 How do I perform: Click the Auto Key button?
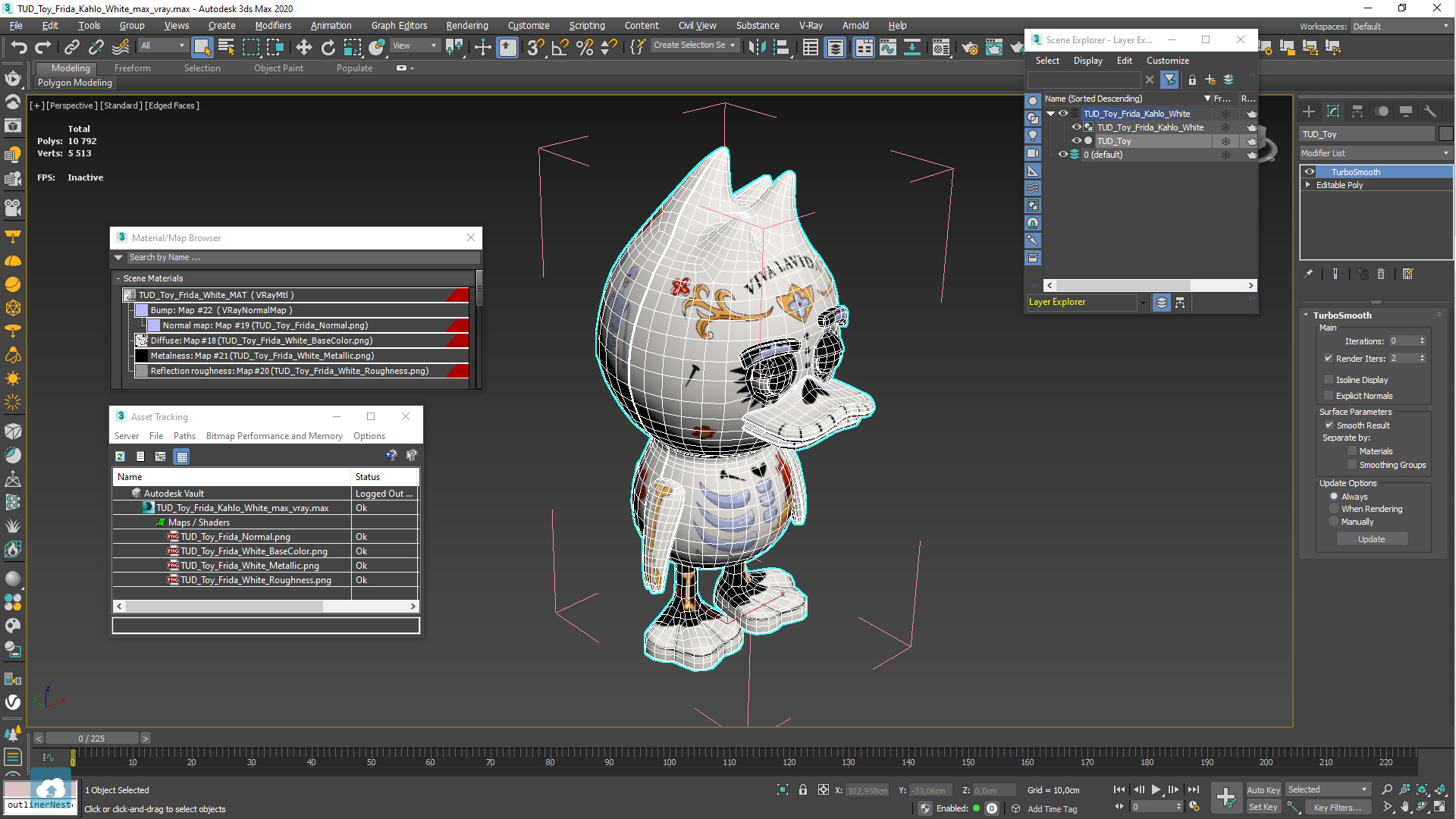tap(1263, 790)
